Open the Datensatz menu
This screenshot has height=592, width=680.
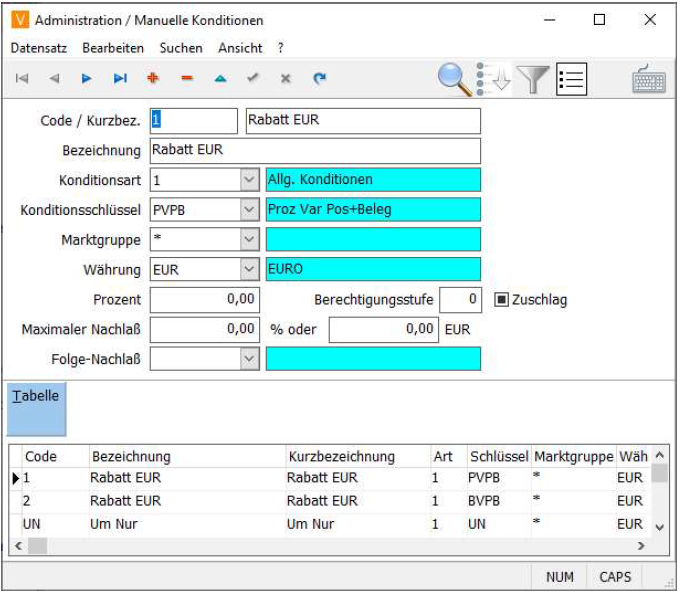[41, 48]
